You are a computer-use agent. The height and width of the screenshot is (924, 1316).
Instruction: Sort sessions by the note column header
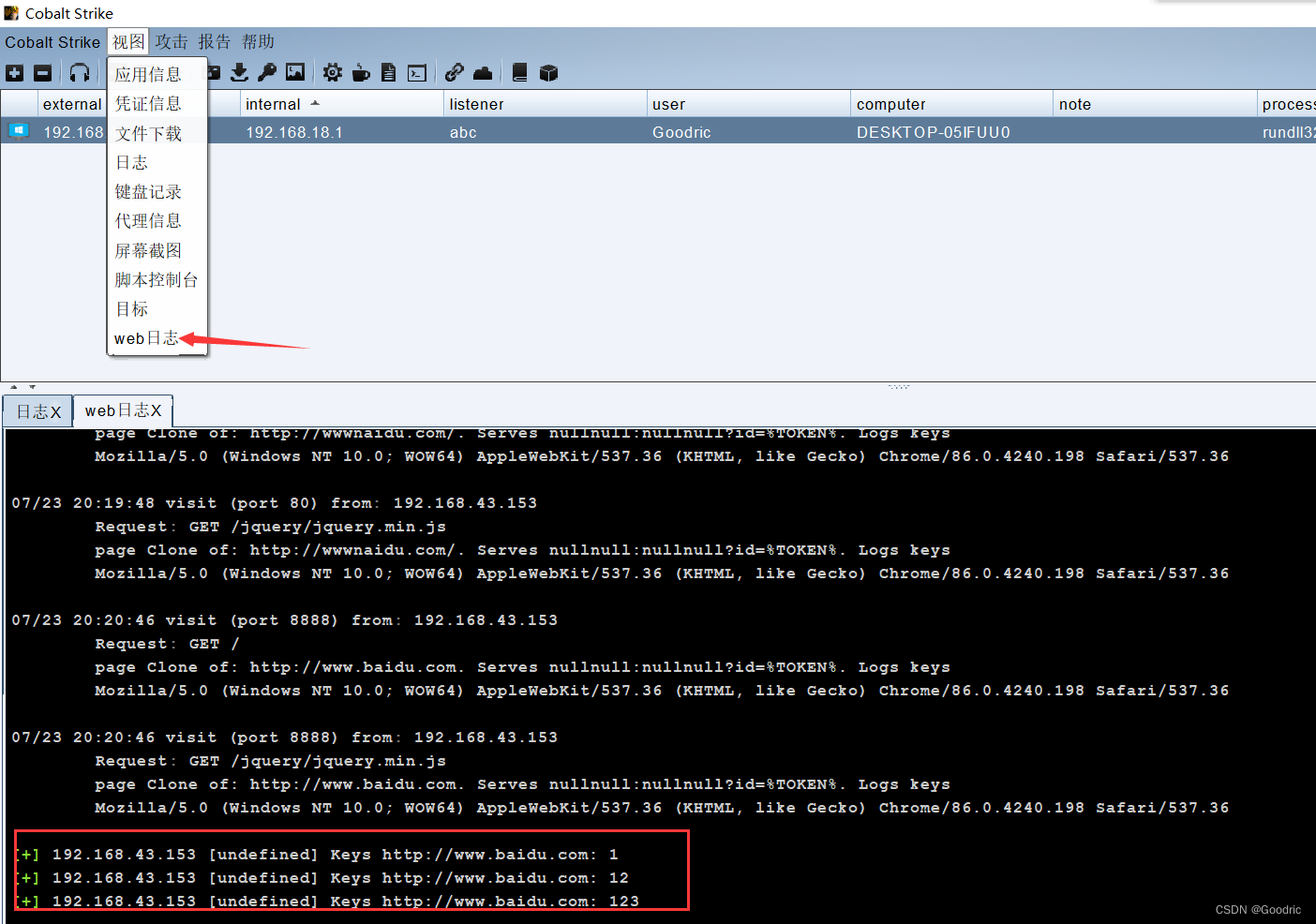pos(1155,104)
